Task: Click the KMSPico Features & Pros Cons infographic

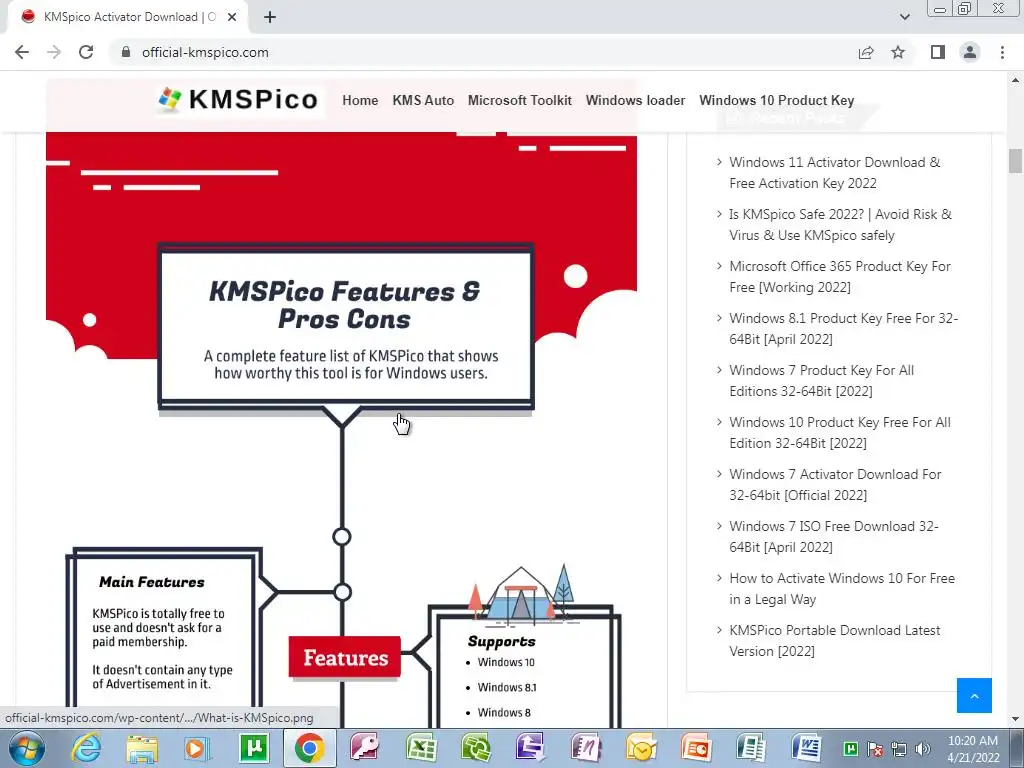Action: tap(341, 431)
